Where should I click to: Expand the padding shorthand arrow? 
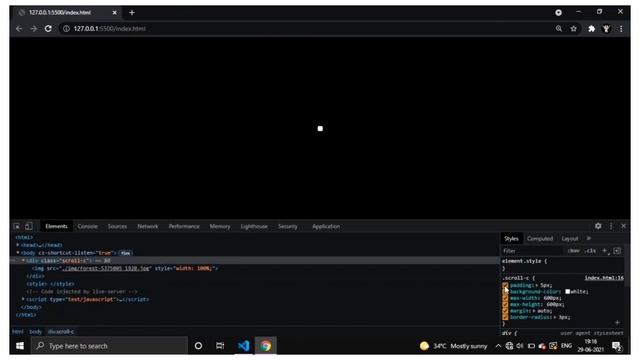pyautogui.click(x=537, y=285)
